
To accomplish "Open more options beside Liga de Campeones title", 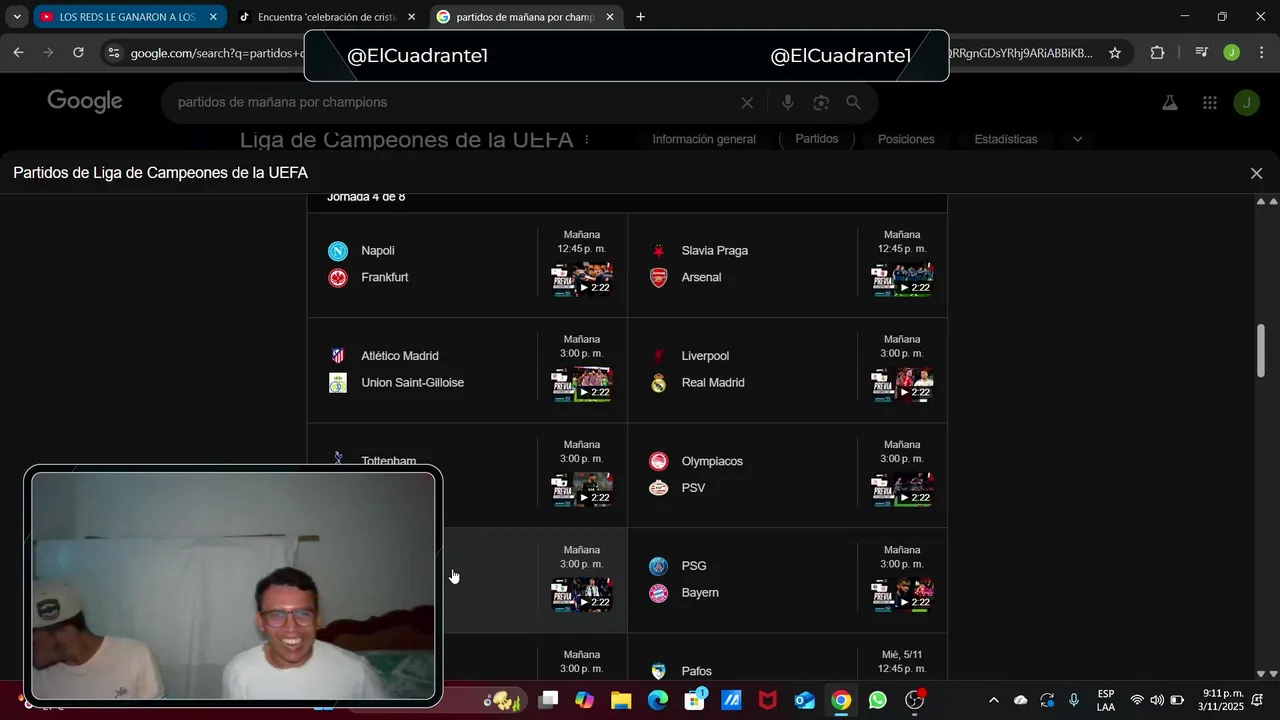I will pos(587,139).
